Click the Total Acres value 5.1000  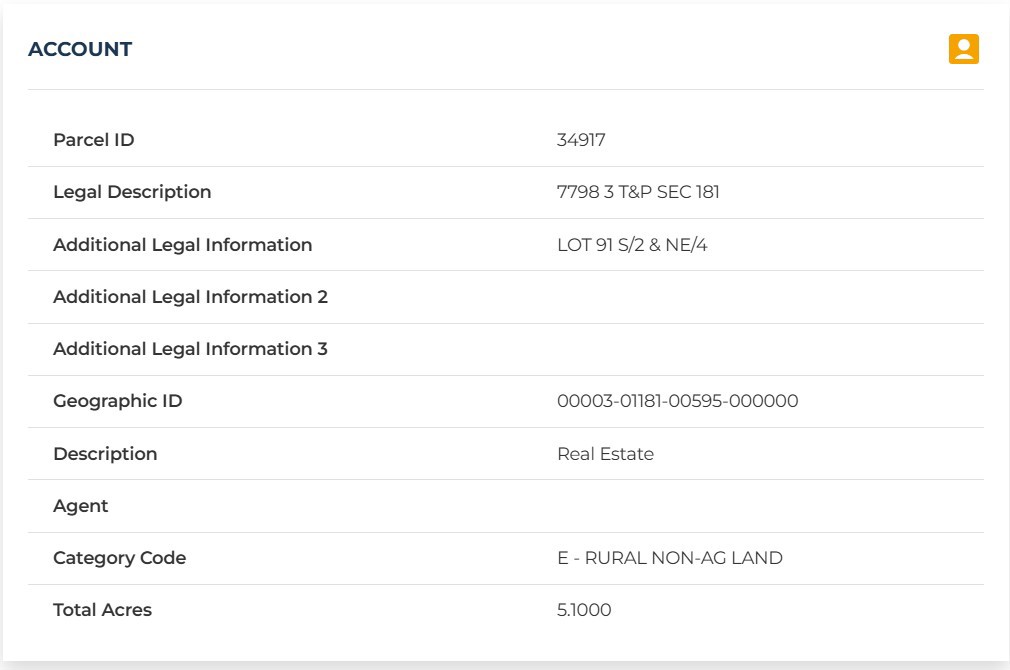point(584,609)
